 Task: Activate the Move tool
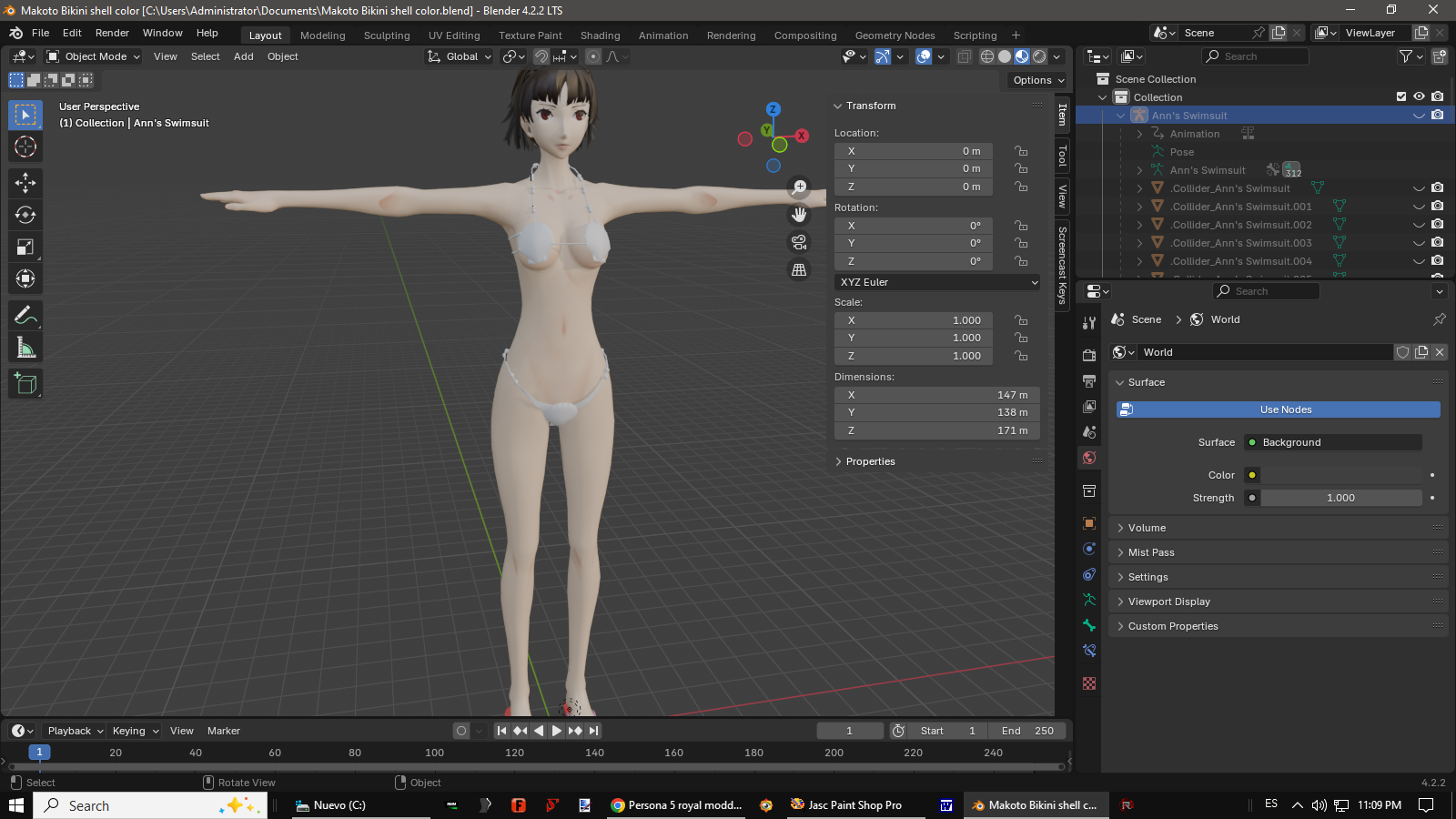click(x=25, y=183)
